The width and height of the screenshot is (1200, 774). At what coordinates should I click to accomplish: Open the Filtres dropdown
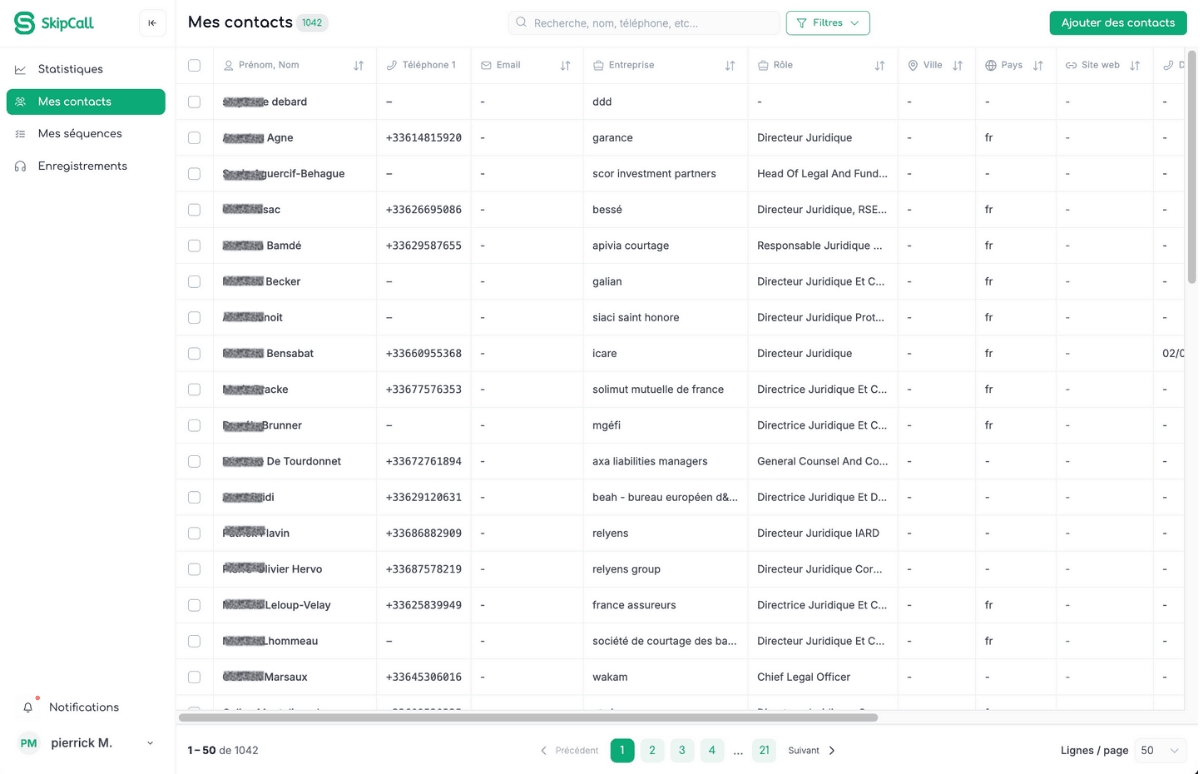point(827,23)
